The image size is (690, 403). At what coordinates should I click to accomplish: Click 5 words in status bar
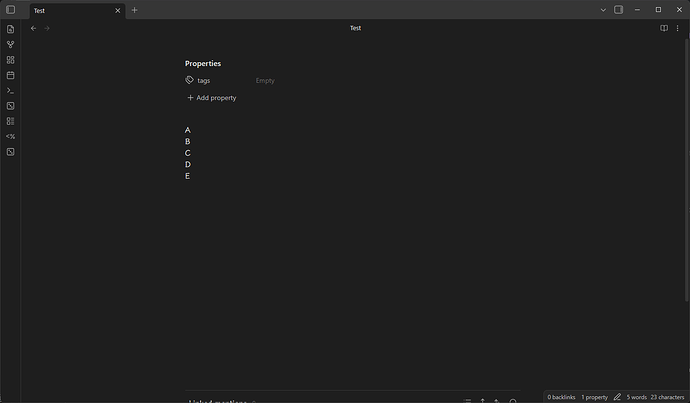637,397
